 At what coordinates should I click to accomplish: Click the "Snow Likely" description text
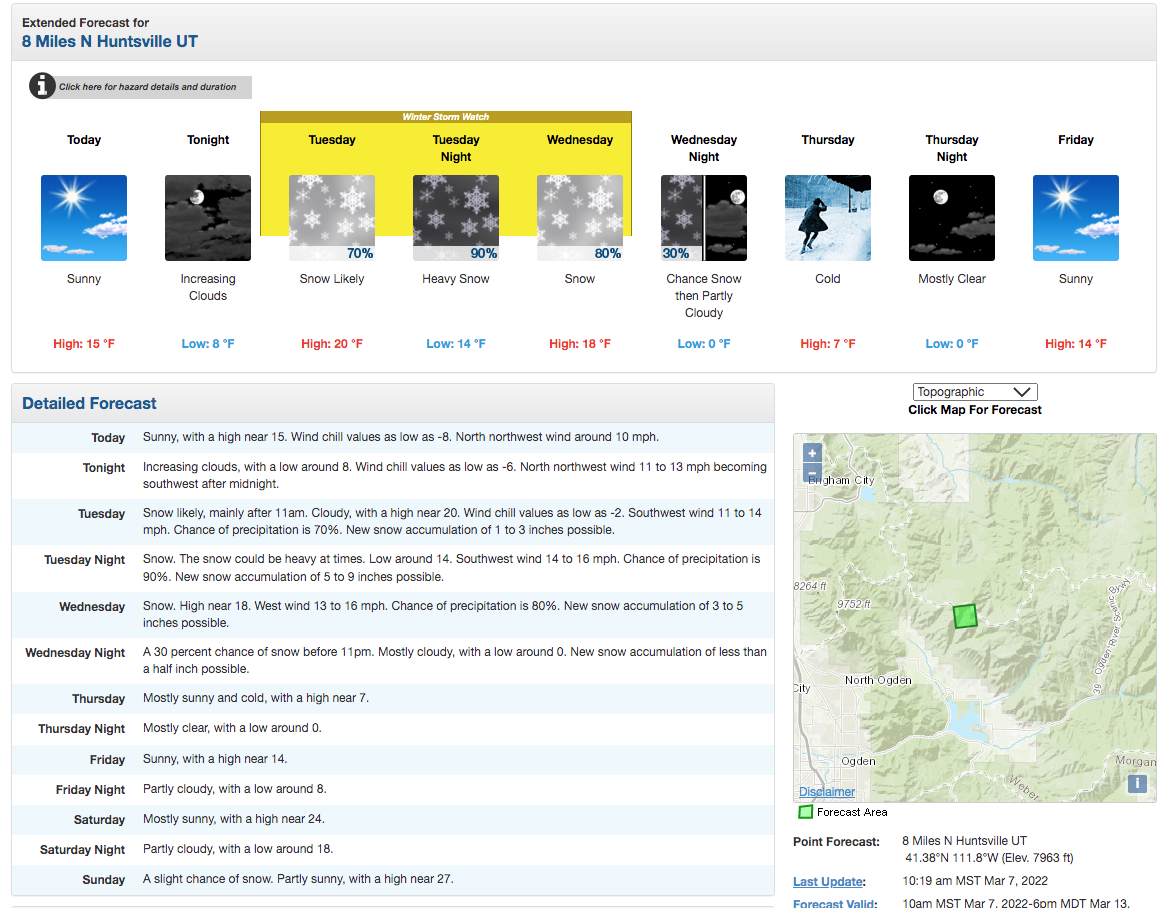click(332, 279)
